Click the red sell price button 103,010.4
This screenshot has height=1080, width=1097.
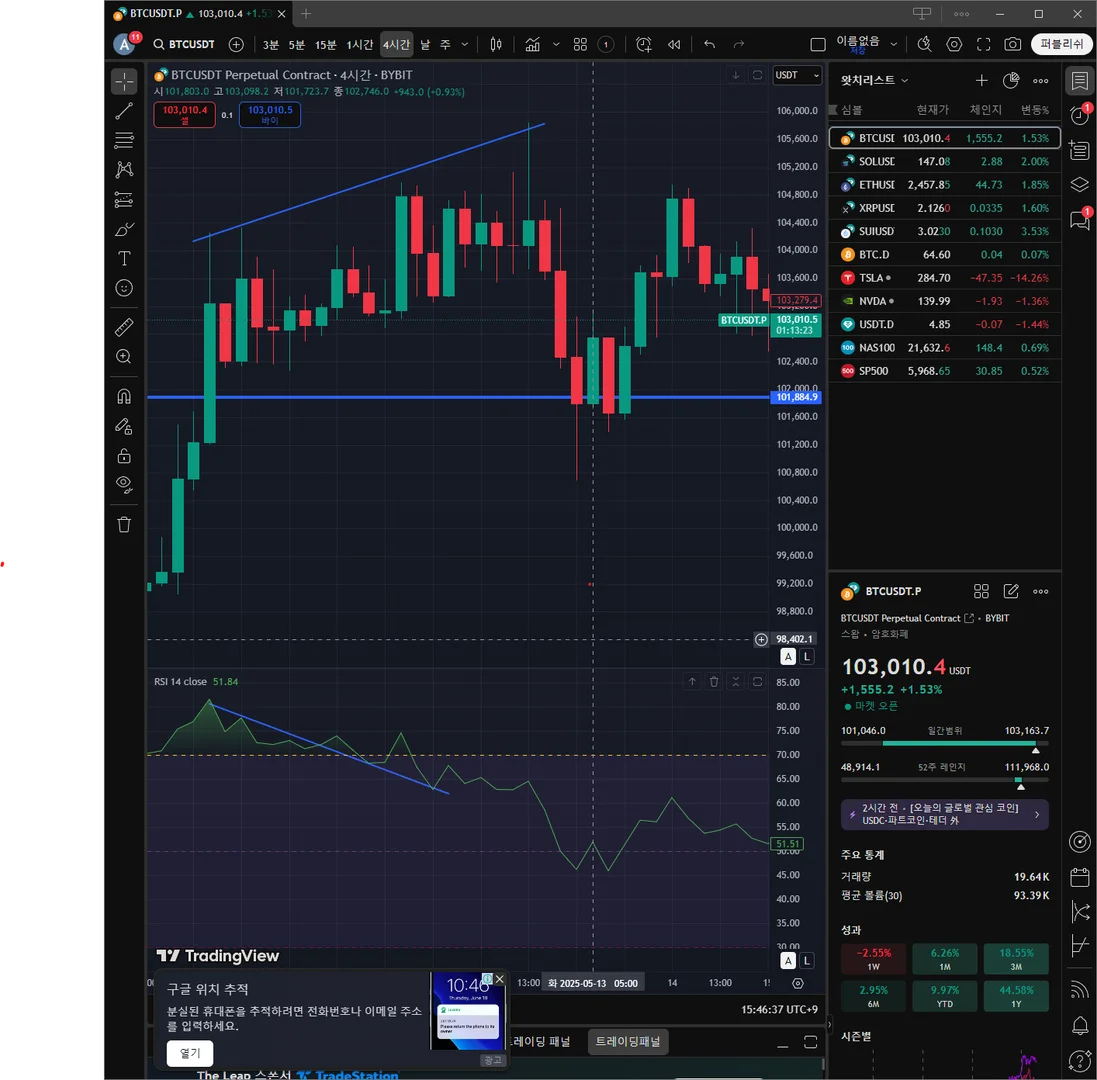(185, 115)
